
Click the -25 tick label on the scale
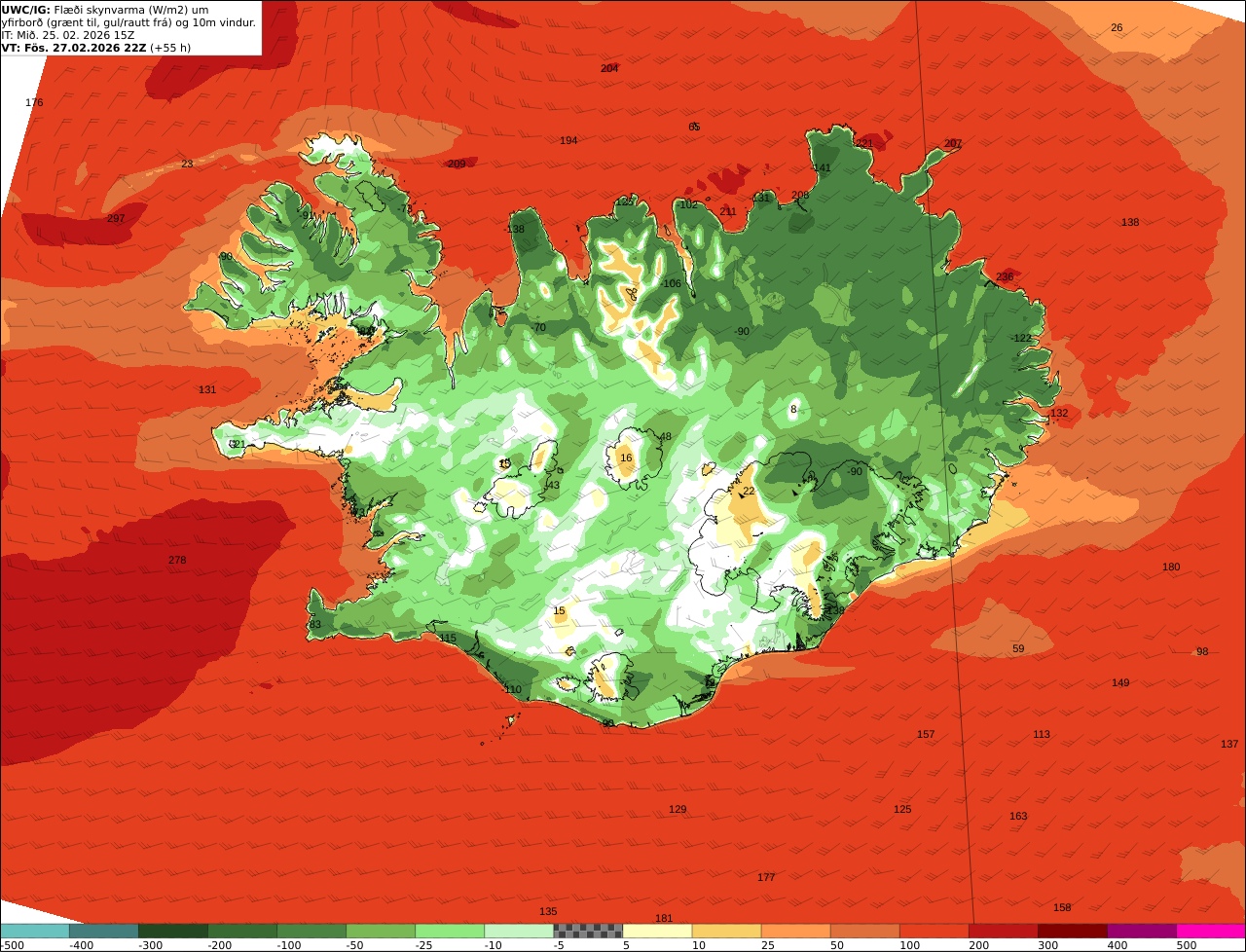coord(426,945)
